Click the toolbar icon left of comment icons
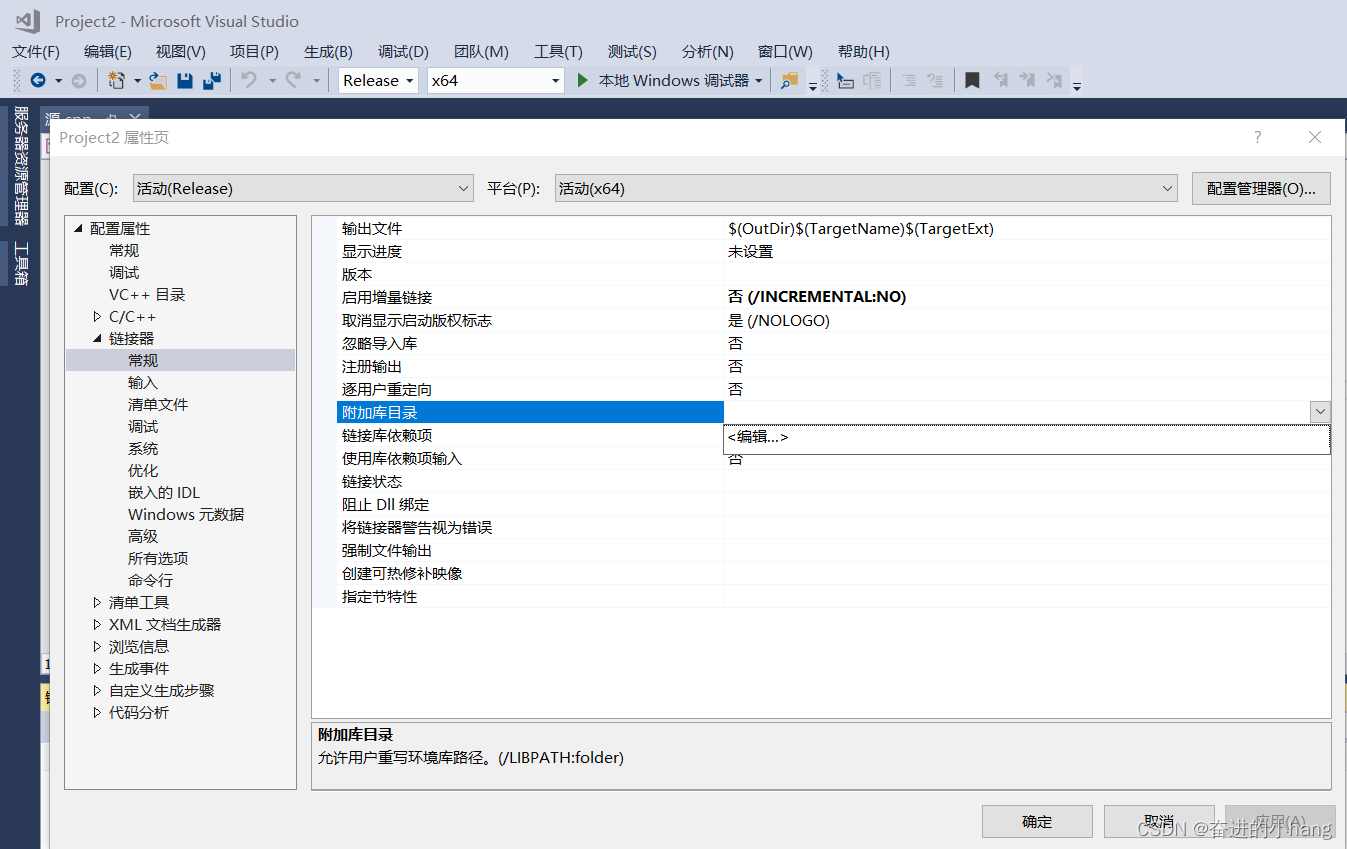This screenshot has width=1347, height=849. coord(872,81)
